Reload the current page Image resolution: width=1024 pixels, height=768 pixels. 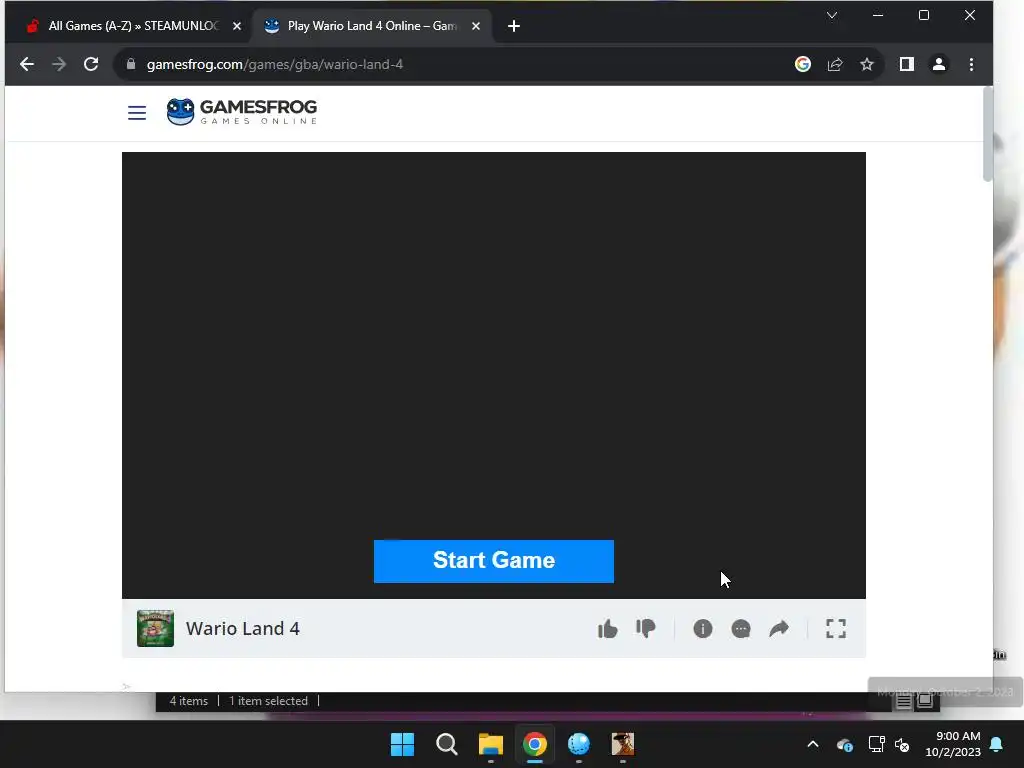[x=91, y=64]
